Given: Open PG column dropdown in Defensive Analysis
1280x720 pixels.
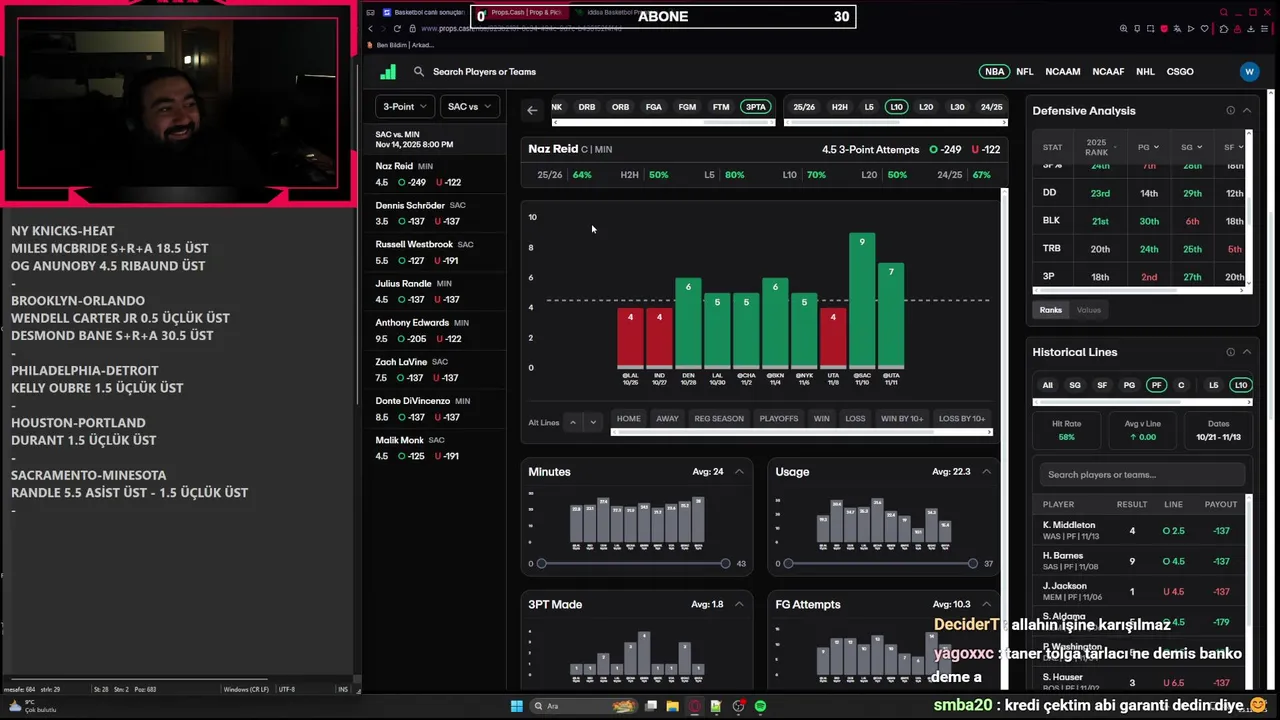Looking at the screenshot, I should pyautogui.click(x=1149, y=147).
